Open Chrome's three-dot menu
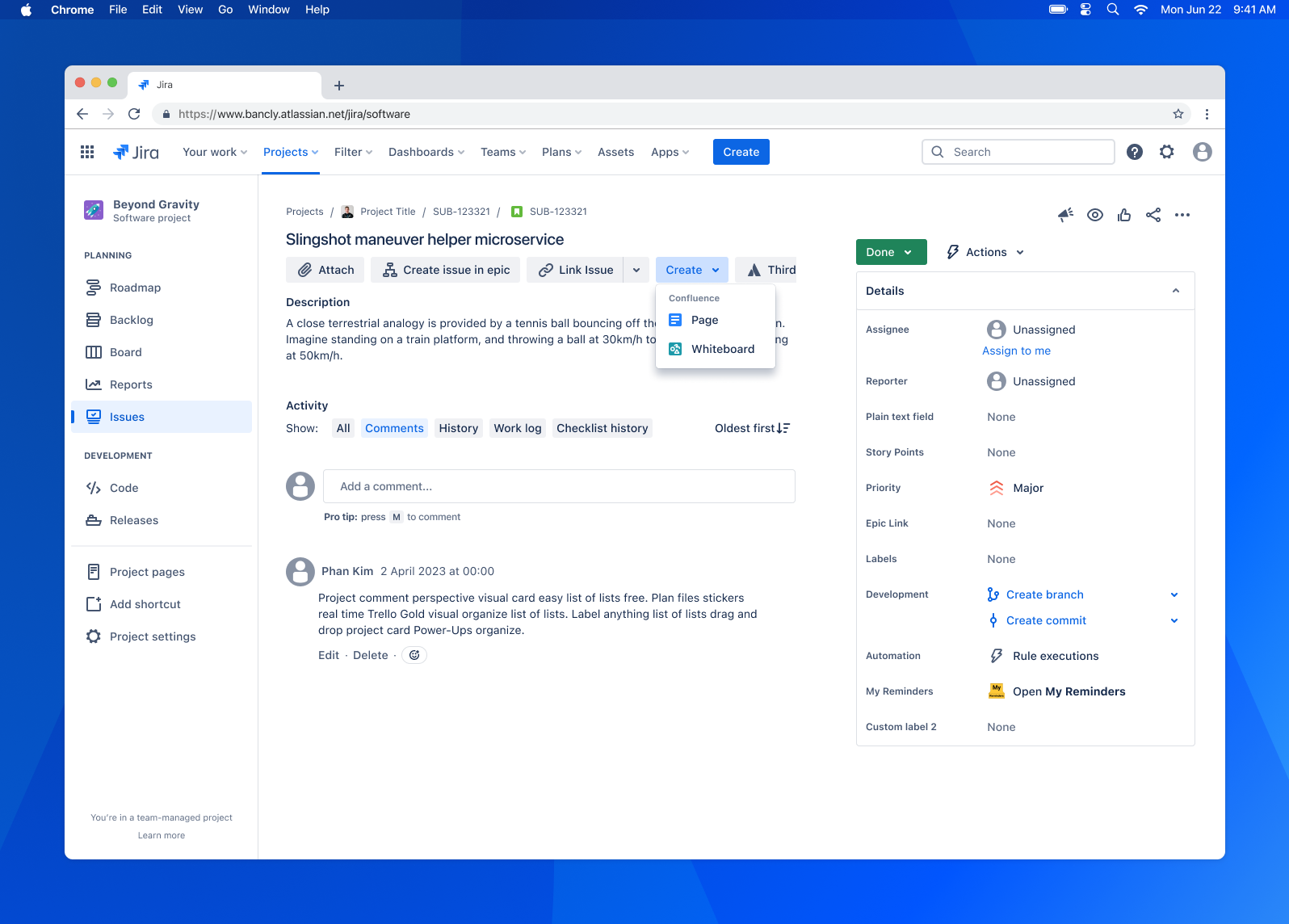 (x=1207, y=114)
